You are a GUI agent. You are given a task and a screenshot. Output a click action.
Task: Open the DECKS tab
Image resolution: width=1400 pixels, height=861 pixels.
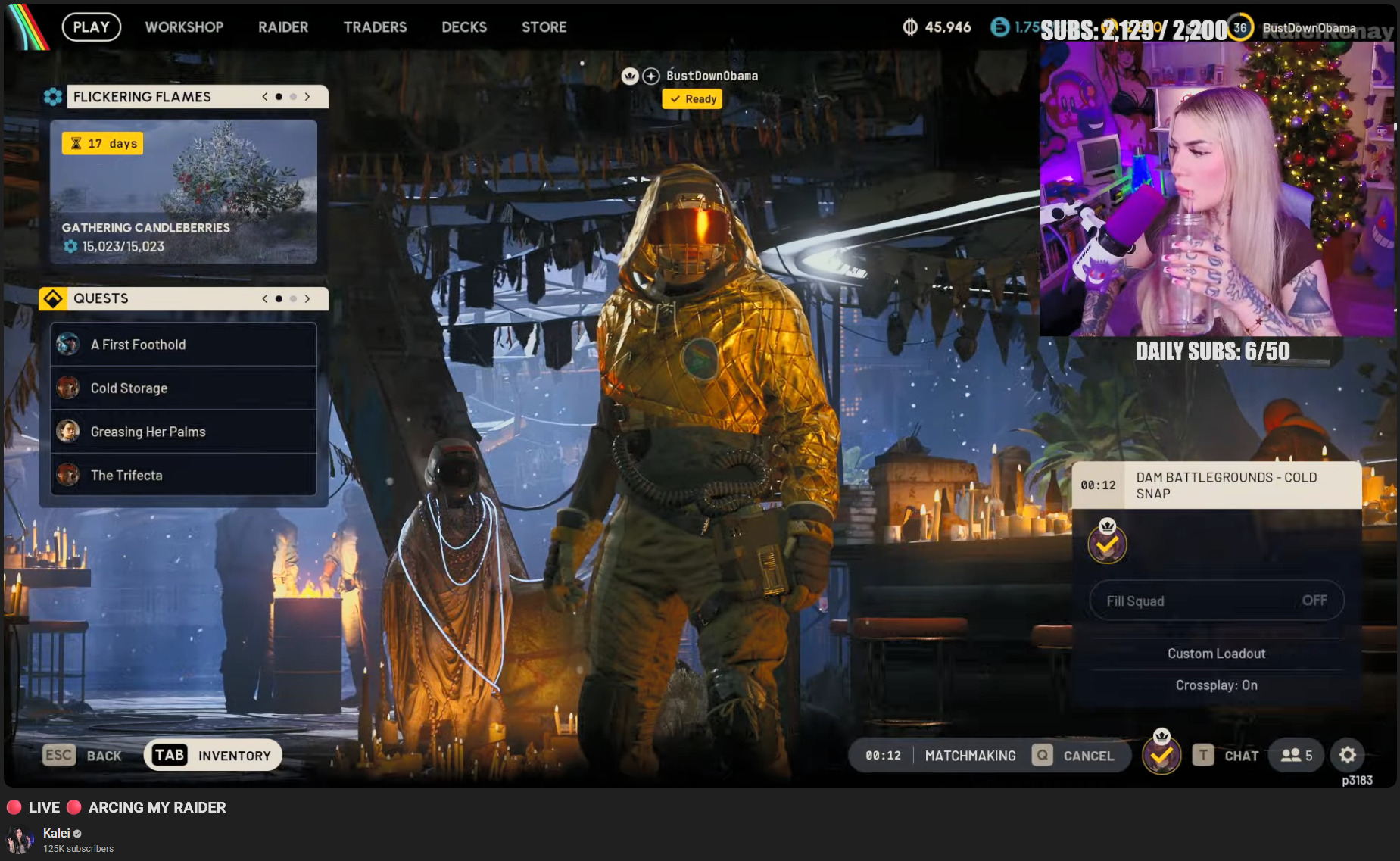[x=464, y=27]
